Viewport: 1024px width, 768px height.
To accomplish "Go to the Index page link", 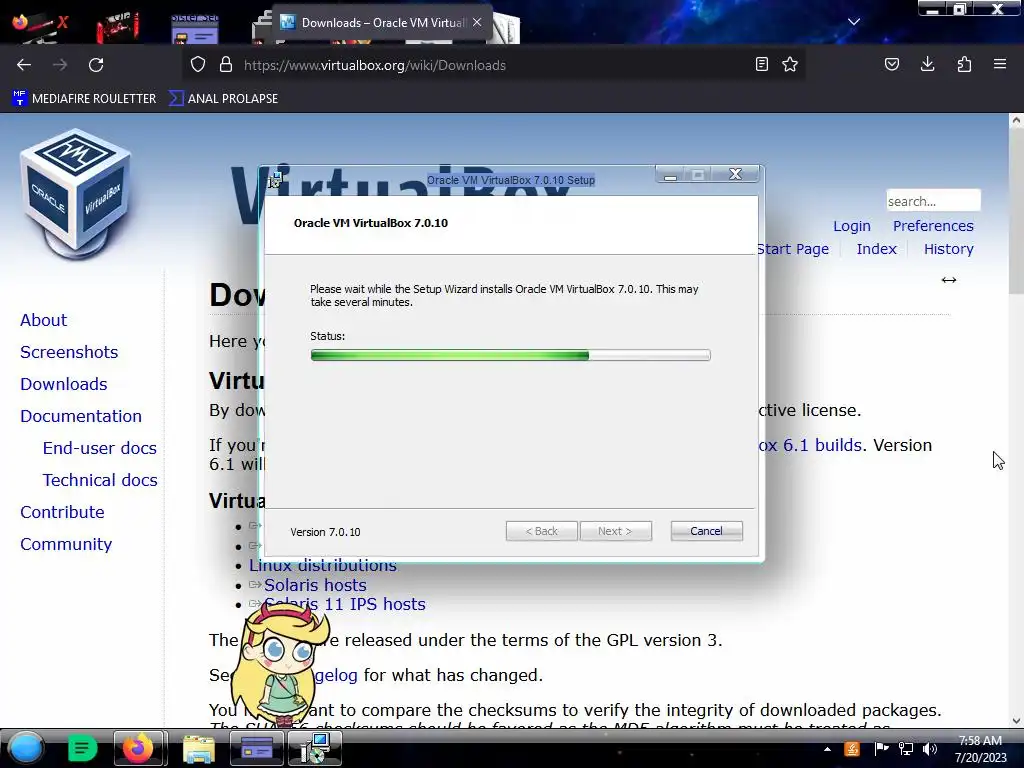I will (876, 249).
